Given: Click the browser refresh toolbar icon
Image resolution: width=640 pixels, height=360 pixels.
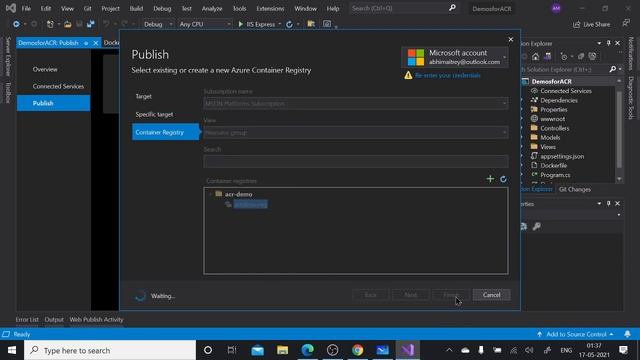Looking at the screenshot, I should point(289,24).
